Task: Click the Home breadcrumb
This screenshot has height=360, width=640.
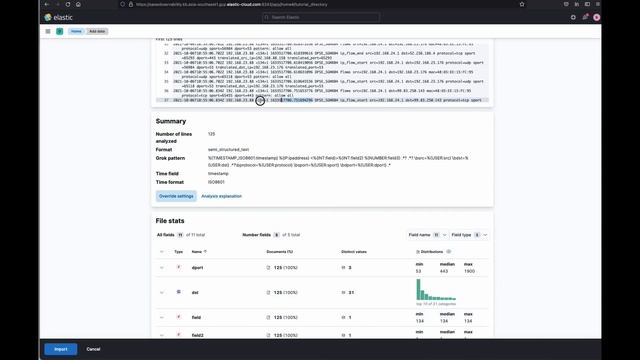Action: 76,31
